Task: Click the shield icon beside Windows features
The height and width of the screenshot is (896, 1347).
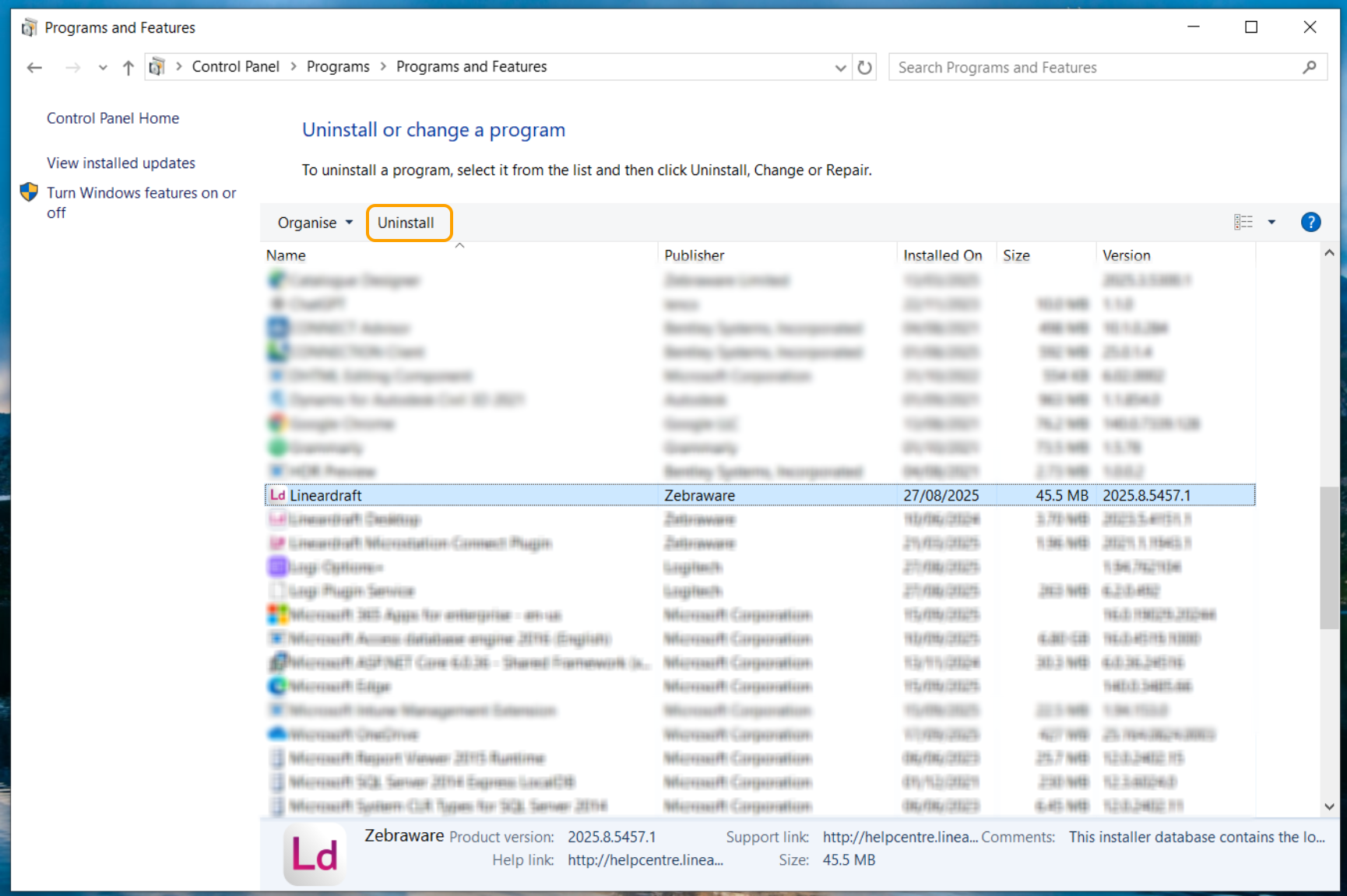Action: pyautogui.click(x=29, y=192)
